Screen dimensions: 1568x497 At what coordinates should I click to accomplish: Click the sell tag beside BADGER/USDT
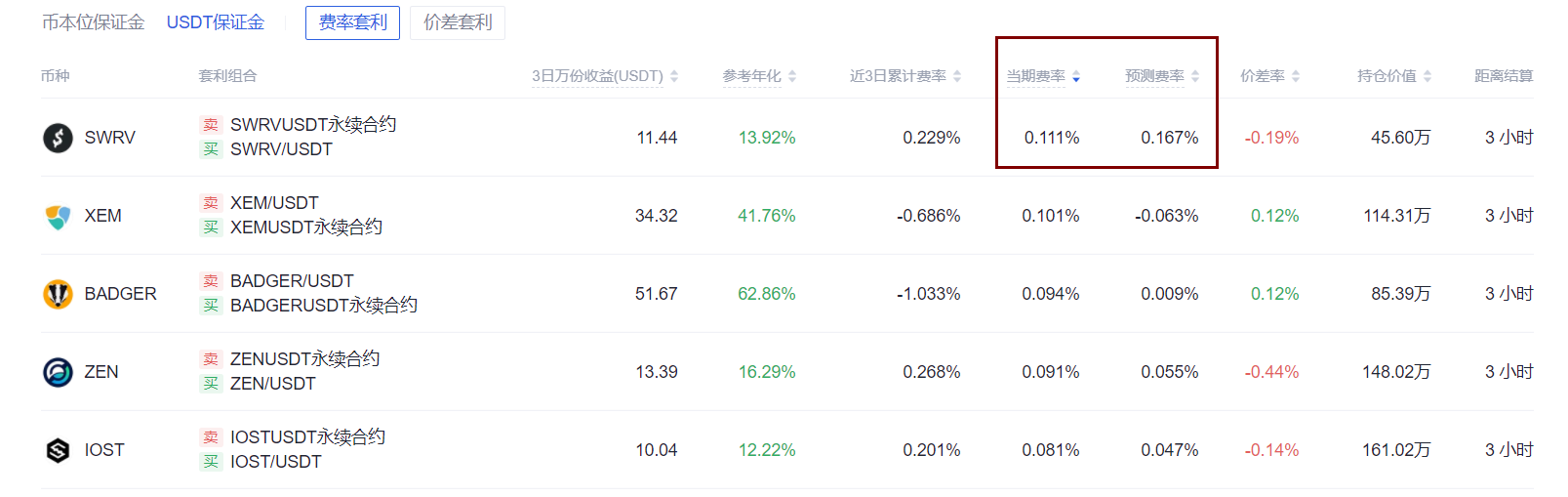211,281
